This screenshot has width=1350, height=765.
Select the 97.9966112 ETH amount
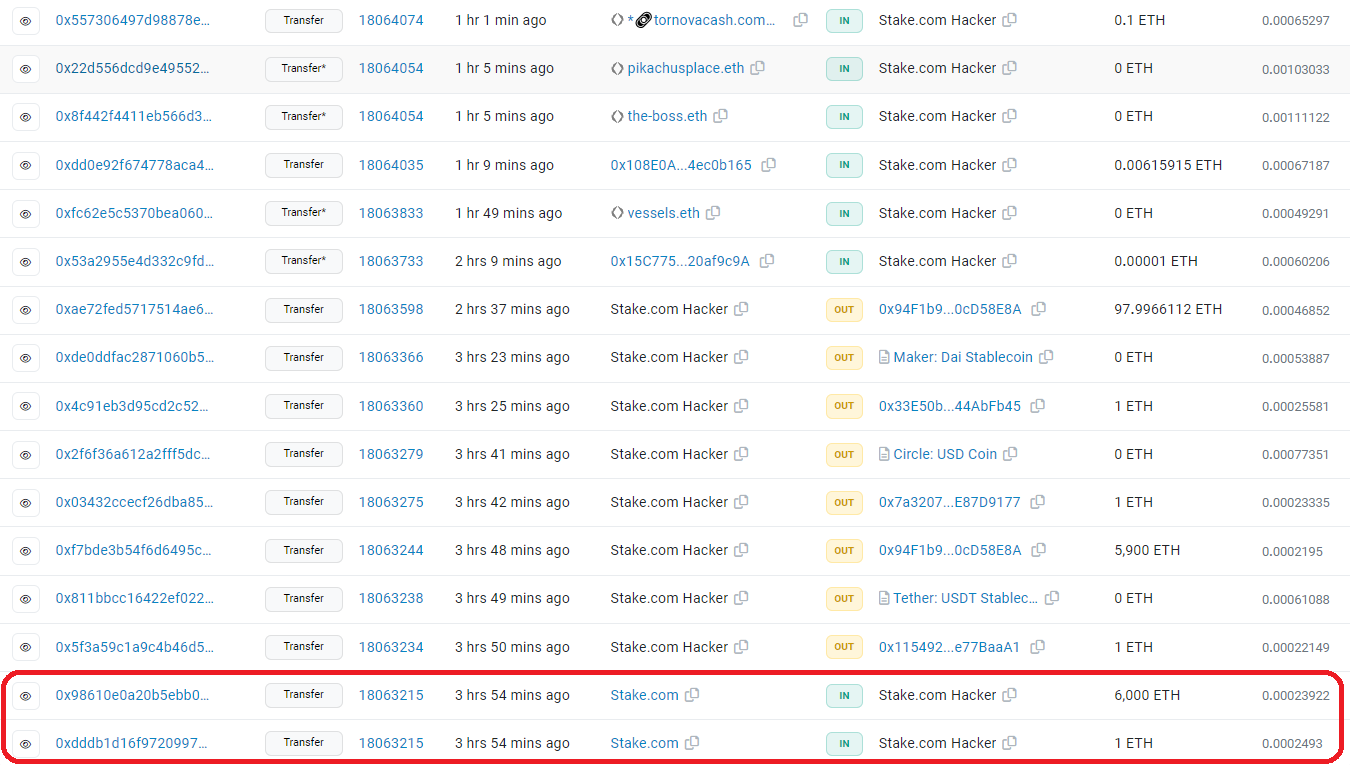(x=1168, y=309)
